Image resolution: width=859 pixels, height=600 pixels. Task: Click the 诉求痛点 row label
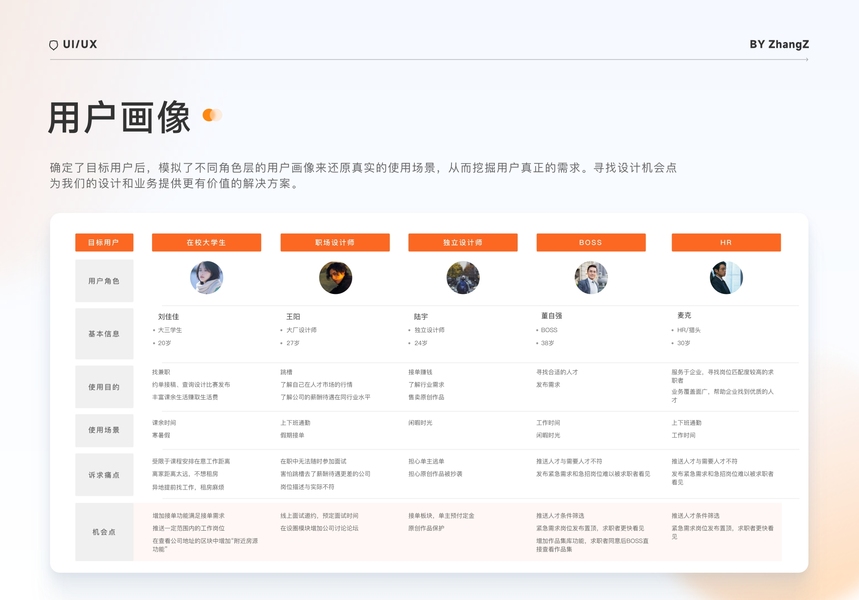[x=104, y=475]
